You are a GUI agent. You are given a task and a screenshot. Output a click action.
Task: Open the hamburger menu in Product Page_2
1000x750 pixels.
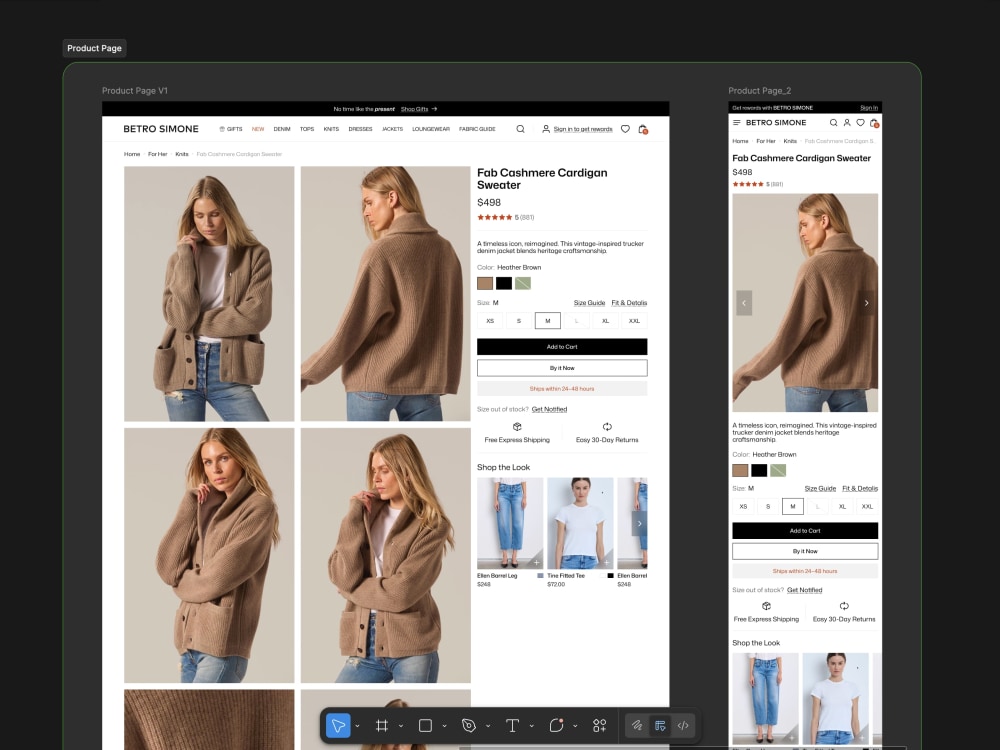click(x=737, y=122)
